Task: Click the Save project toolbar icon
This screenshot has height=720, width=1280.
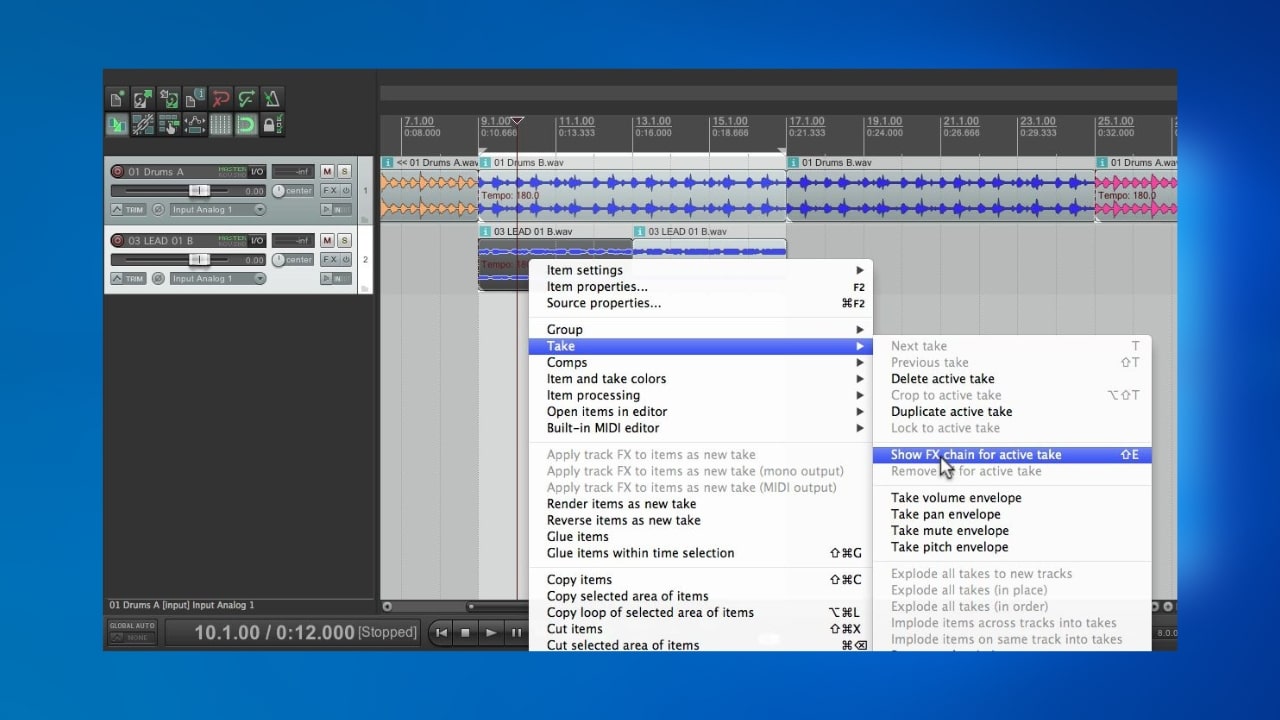Action: tap(169, 98)
